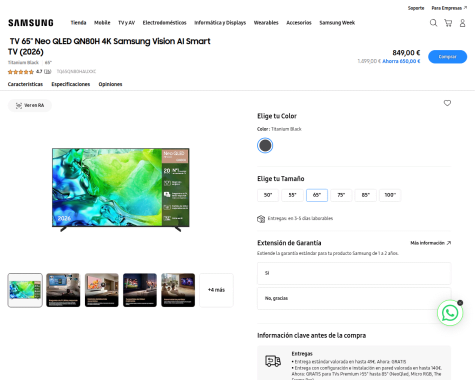Switch to Opiniones tab
Image resolution: width=475 pixels, height=380 pixels.
point(110,84)
